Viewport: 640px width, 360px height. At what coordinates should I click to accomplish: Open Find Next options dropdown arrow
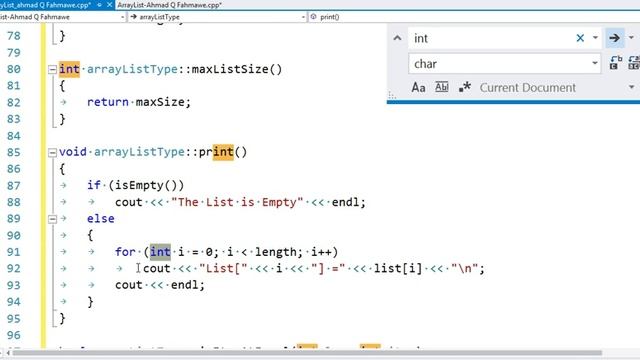[631, 38]
